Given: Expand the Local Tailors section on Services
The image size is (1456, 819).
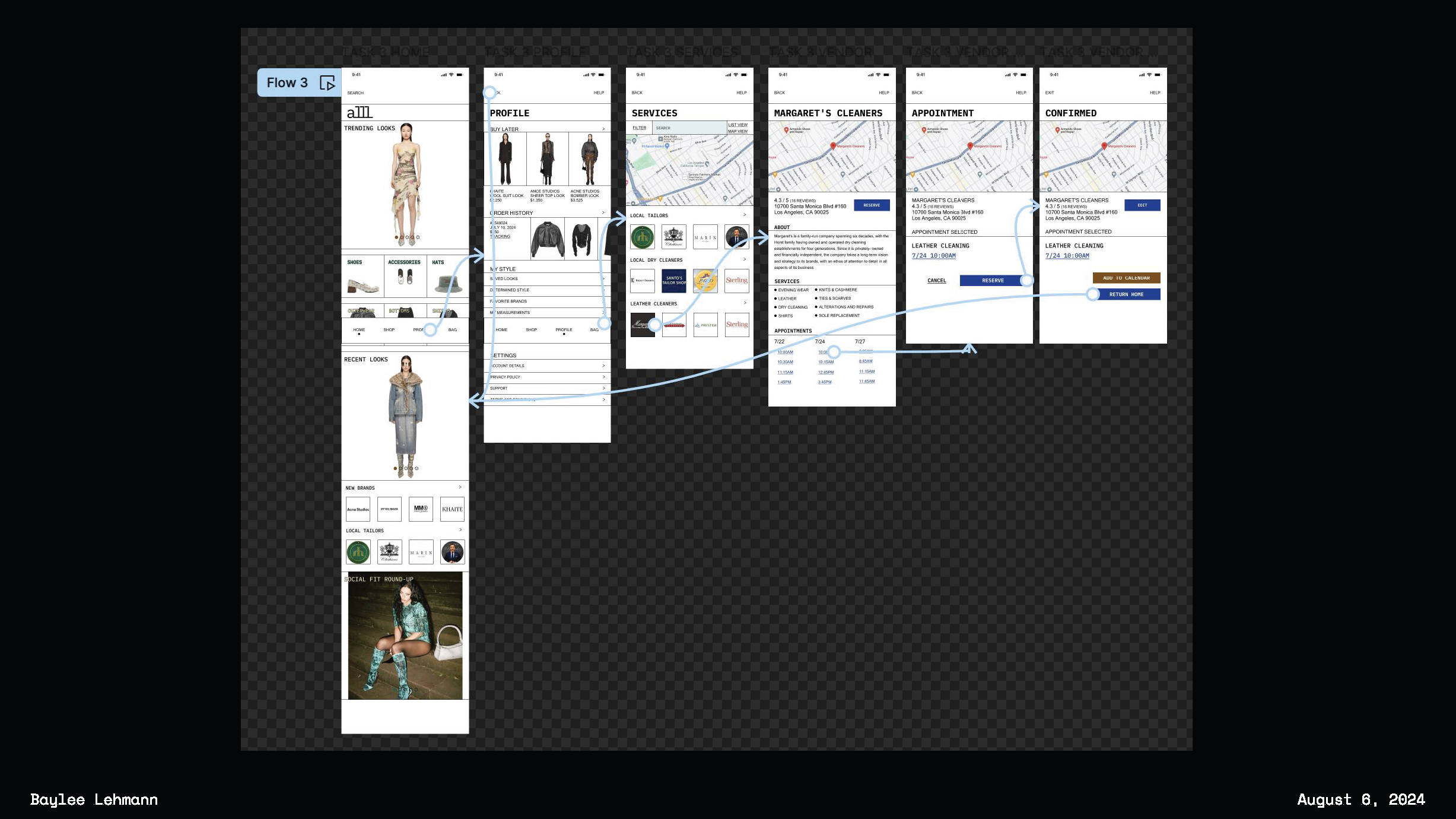Looking at the screenshot, I should 745,215.
